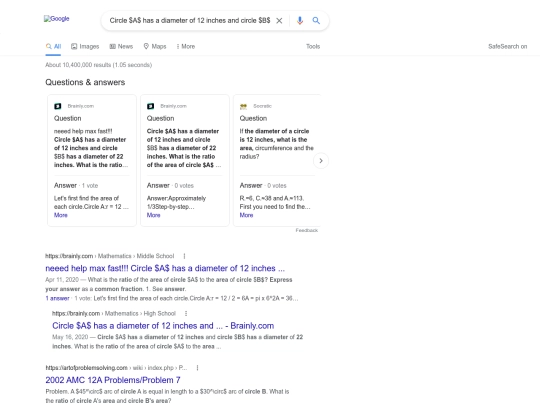The height and width of the screenshot is (405, 540).
Task: Open search Tools
Action: 313,46
